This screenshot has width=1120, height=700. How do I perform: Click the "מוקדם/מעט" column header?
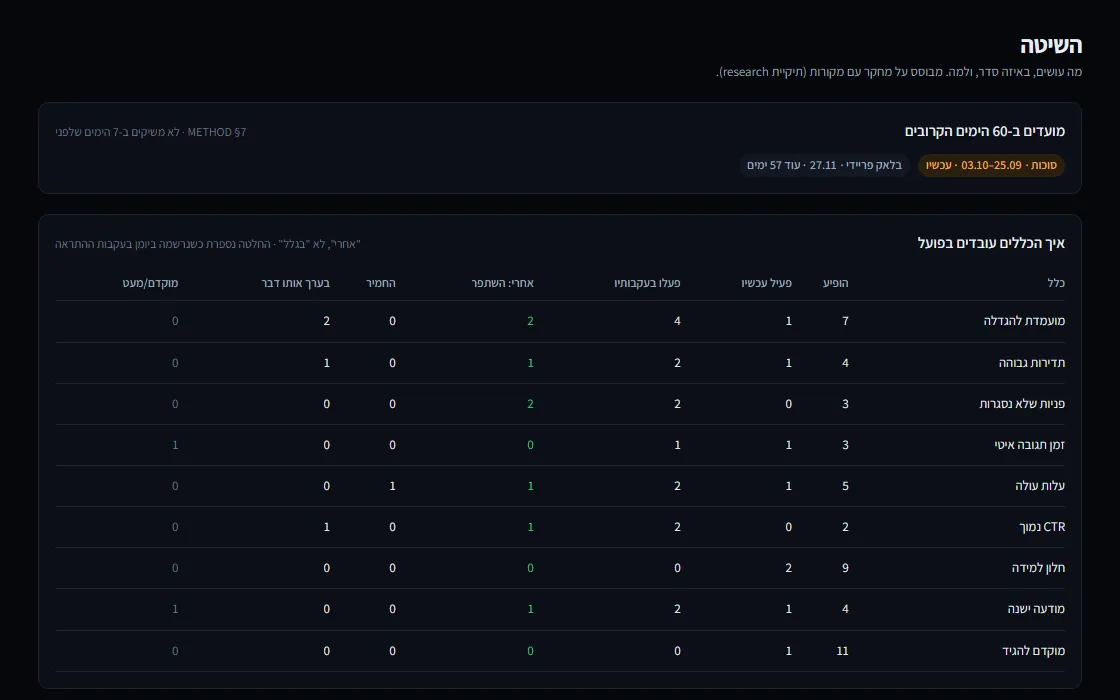click(x=150, y=283)
